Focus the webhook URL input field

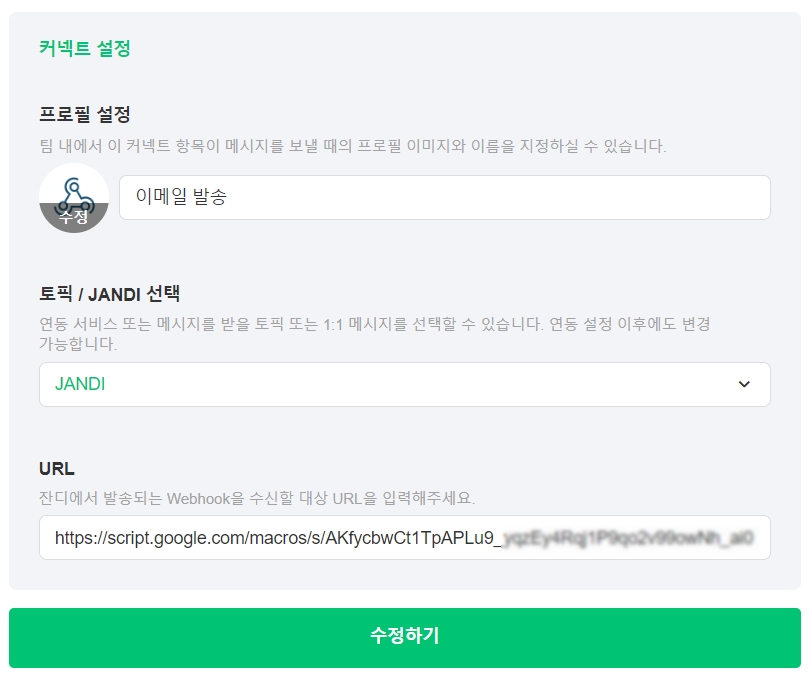click(x=404, y=538)
